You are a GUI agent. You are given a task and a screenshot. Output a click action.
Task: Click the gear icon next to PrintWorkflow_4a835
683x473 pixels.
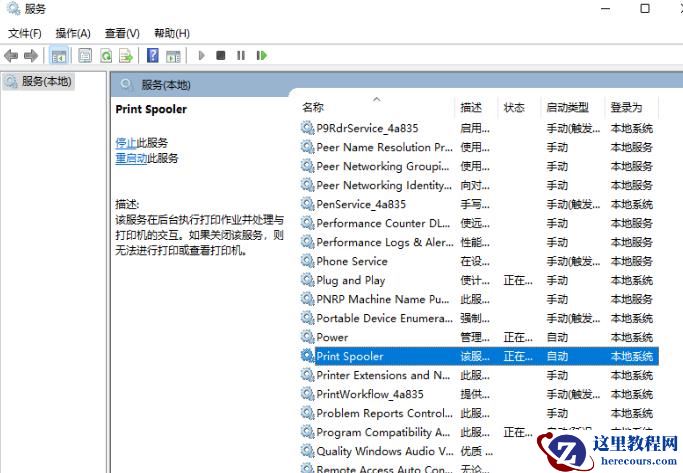click(308, 394)
